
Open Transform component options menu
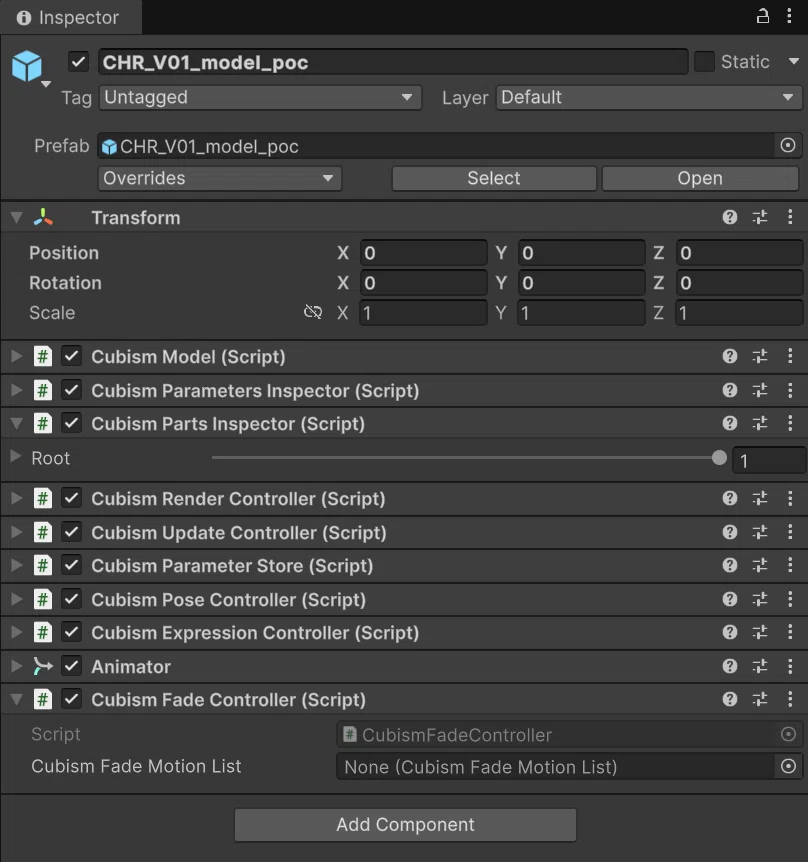coord(790,217)
